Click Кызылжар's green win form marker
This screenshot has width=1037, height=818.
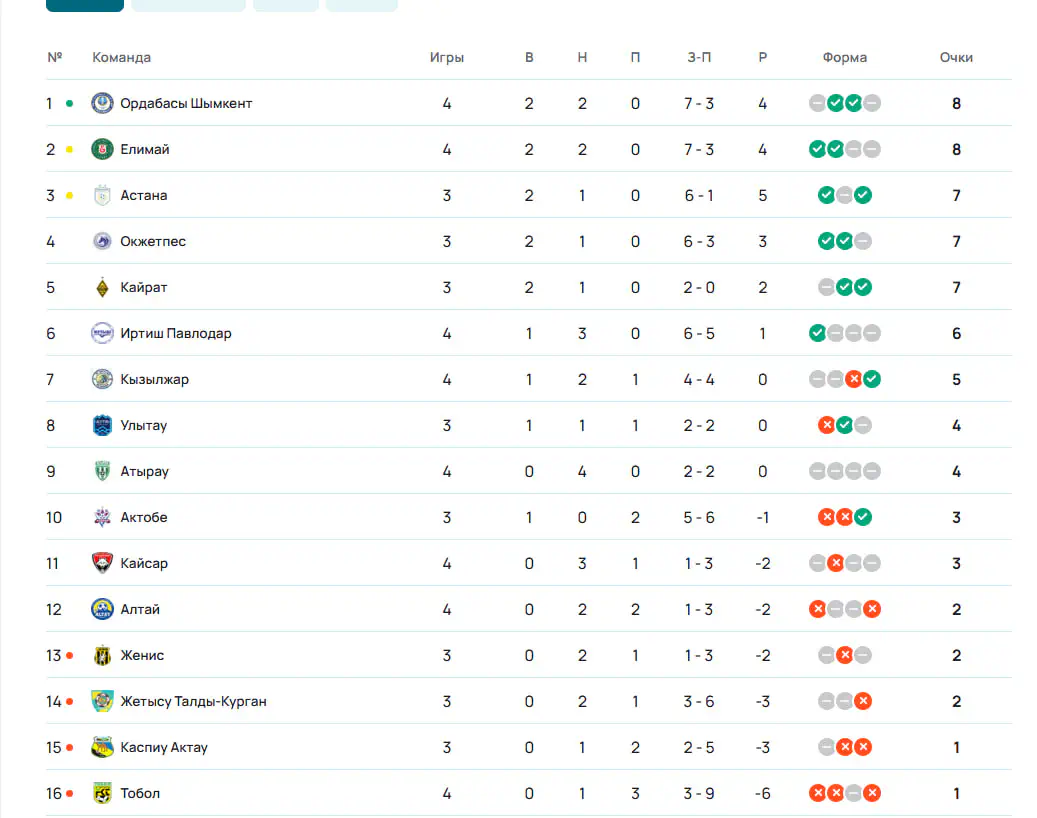point(872,380)
